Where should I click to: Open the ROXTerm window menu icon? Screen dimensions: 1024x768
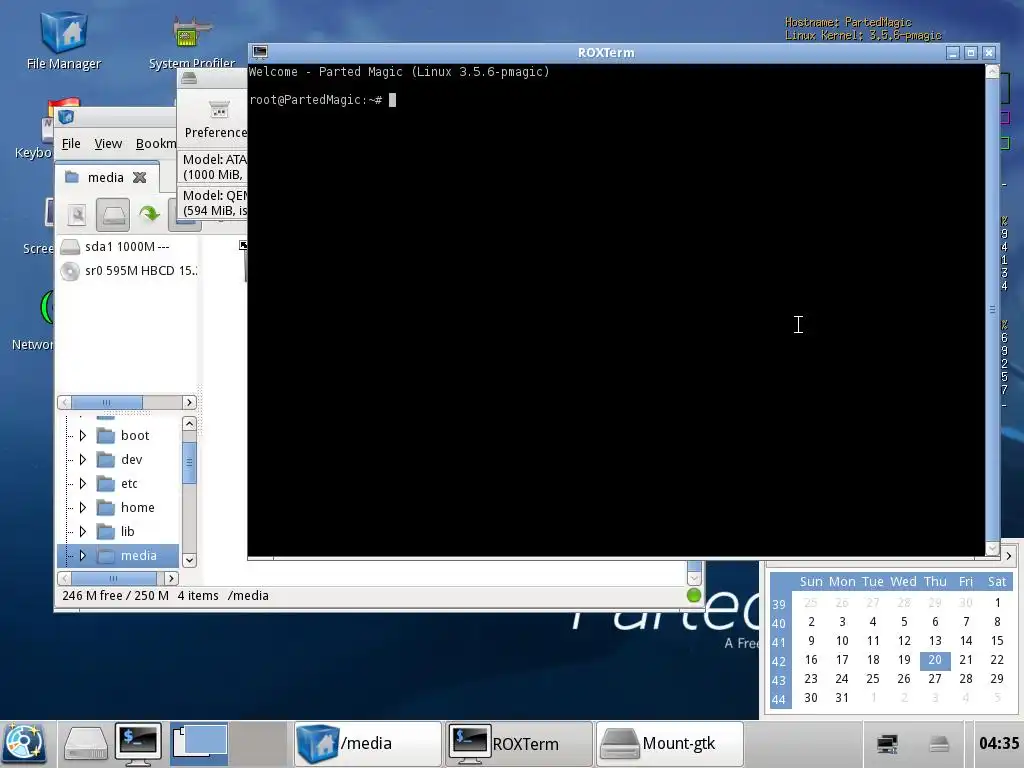tap(260, 52)
